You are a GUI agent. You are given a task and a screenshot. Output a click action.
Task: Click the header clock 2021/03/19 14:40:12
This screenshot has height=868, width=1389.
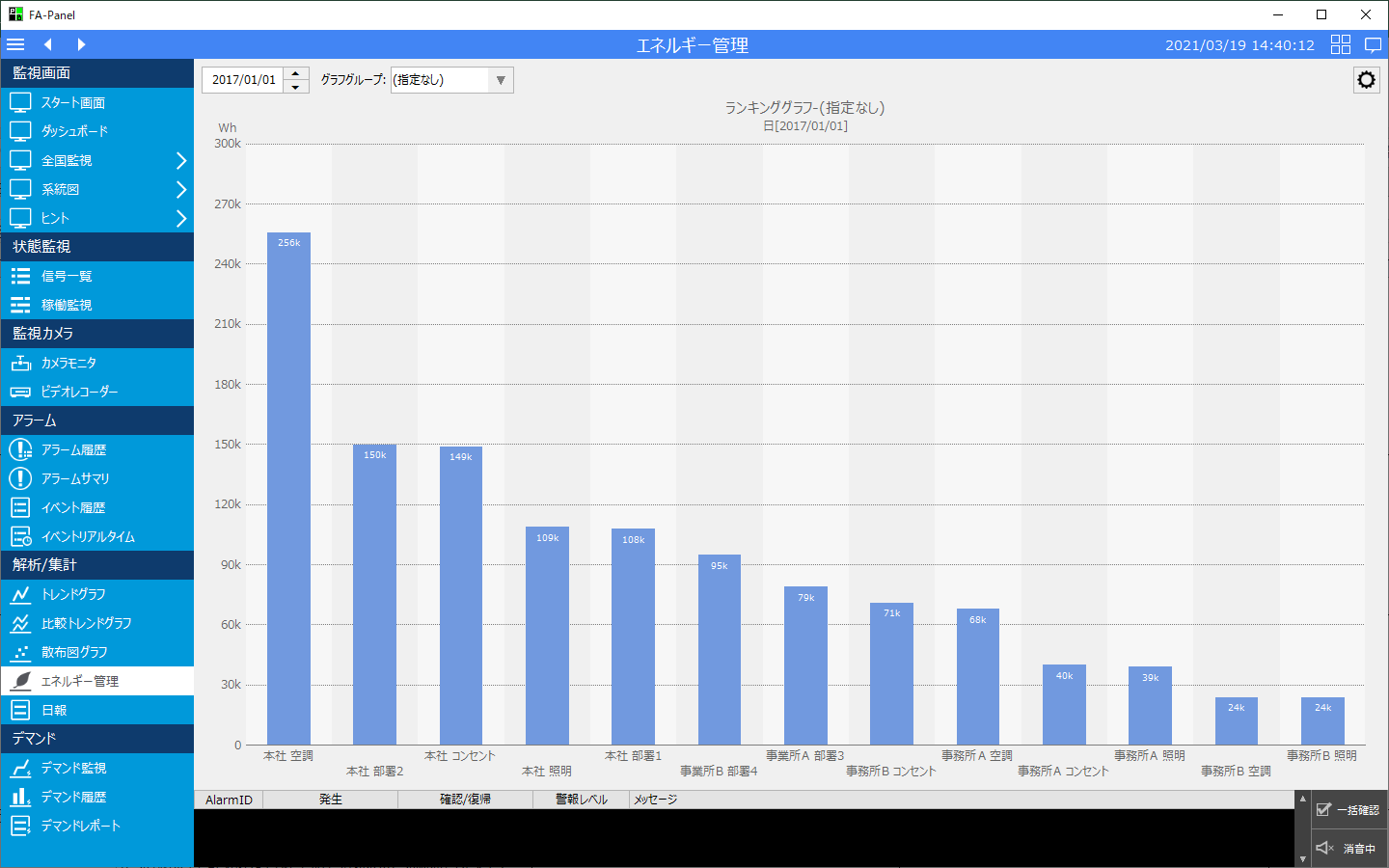coord(1239,45)
